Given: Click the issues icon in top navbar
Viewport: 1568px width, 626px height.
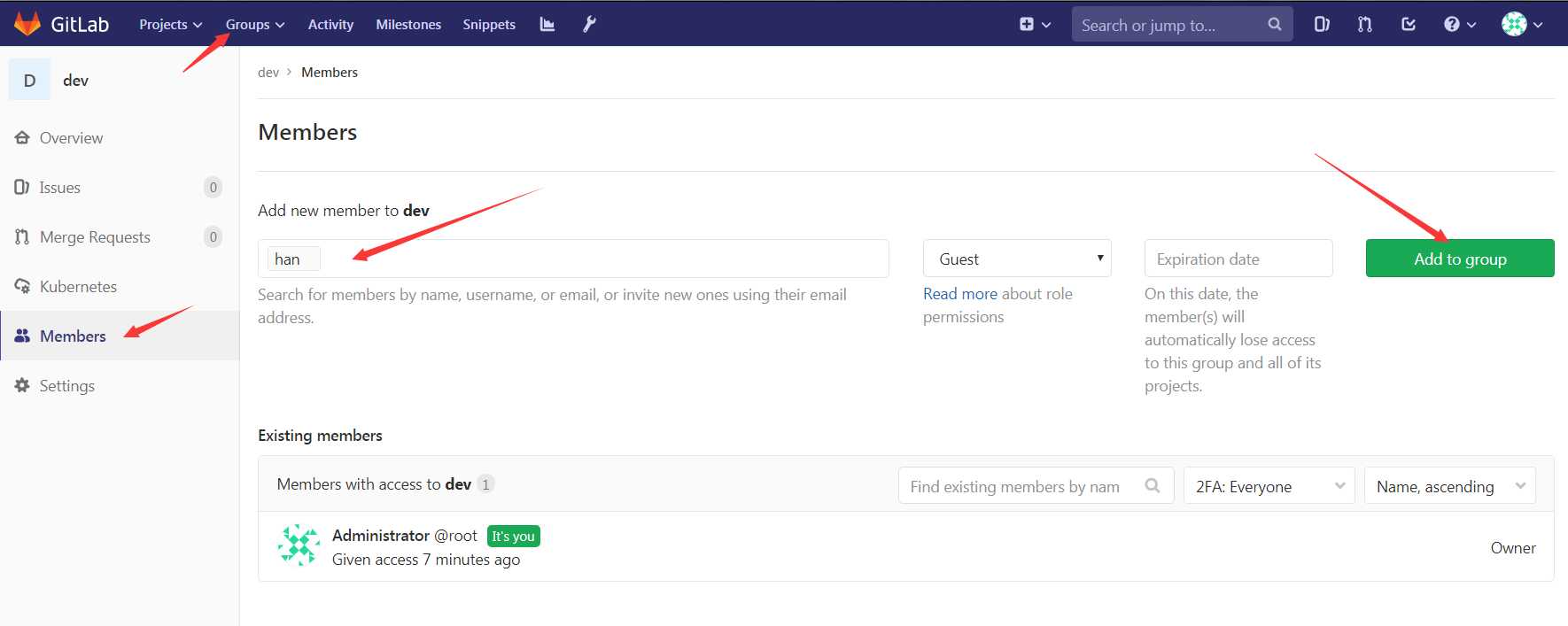Looking at the screenshot, I should pos(1322,25).
